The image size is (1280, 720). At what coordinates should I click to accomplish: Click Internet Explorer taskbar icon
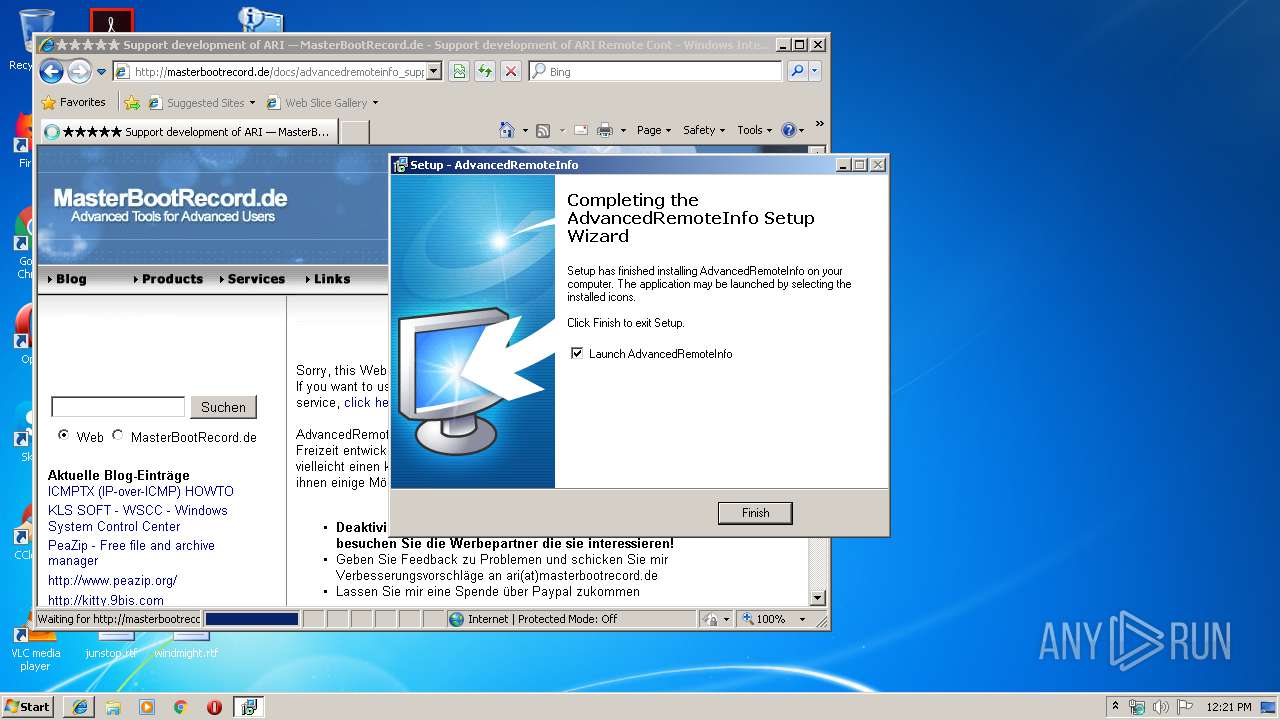click(80, 707)
